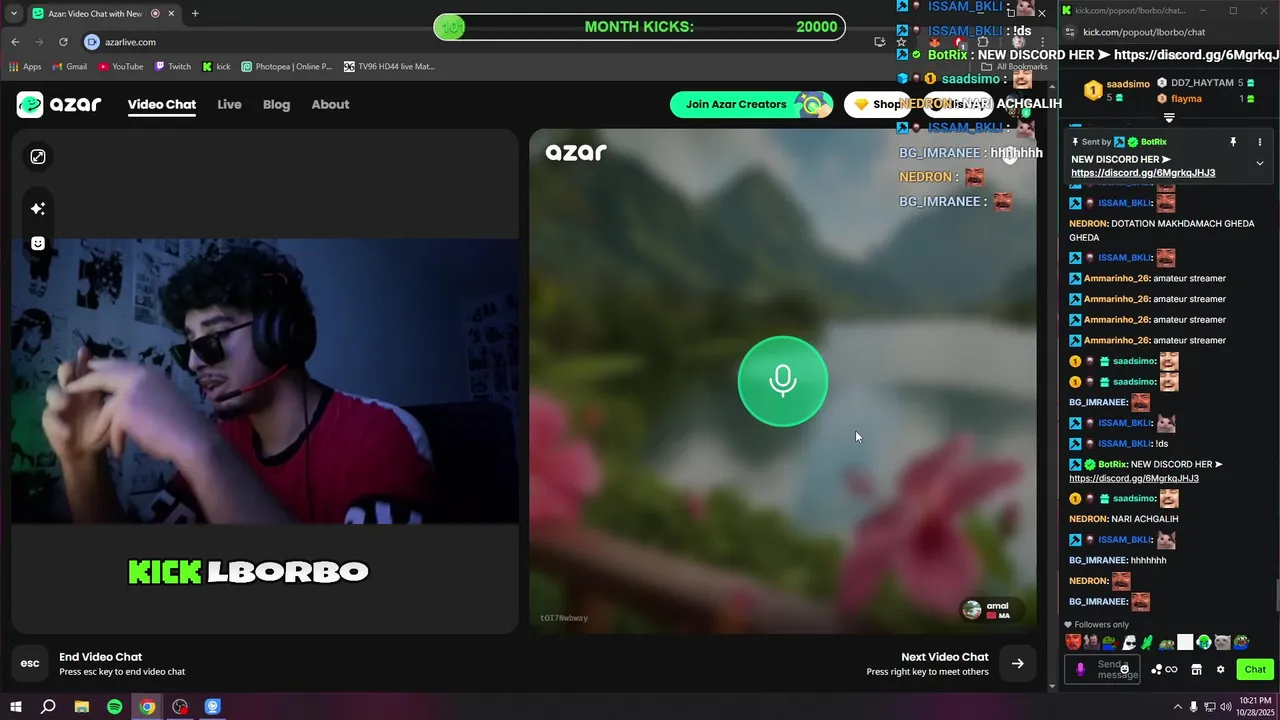The width and height of the screenshot is (1280, 720).
Task: Go to Next Video Chat arrow
Action: point(1017,663)
